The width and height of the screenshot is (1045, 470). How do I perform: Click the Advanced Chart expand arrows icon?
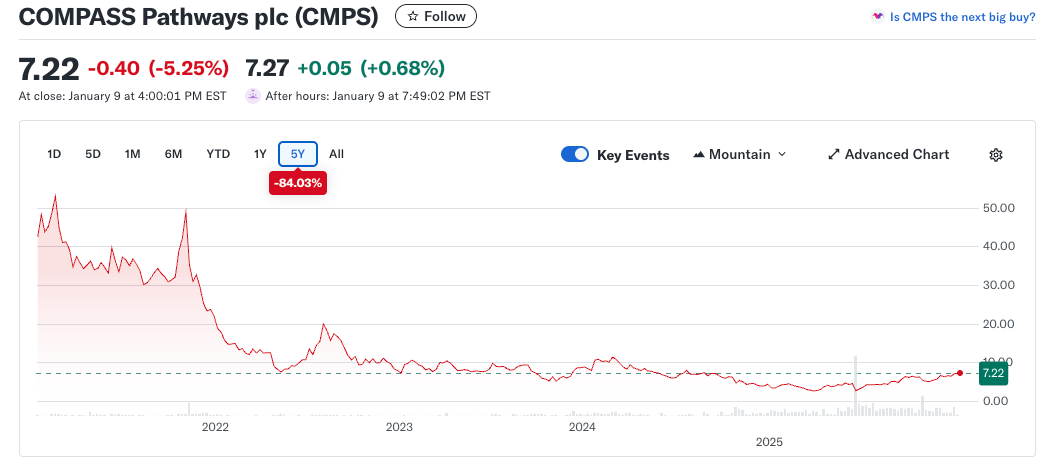[x=833, y=155]
